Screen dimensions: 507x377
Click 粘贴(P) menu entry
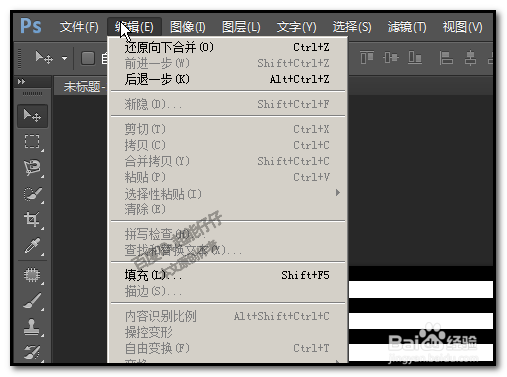(x=228, y=177)
